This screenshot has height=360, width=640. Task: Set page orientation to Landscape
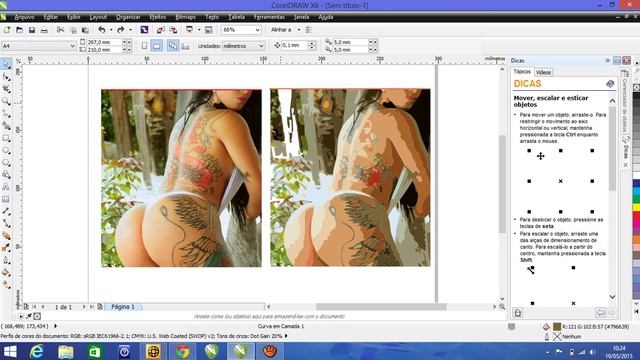point(157,46)
